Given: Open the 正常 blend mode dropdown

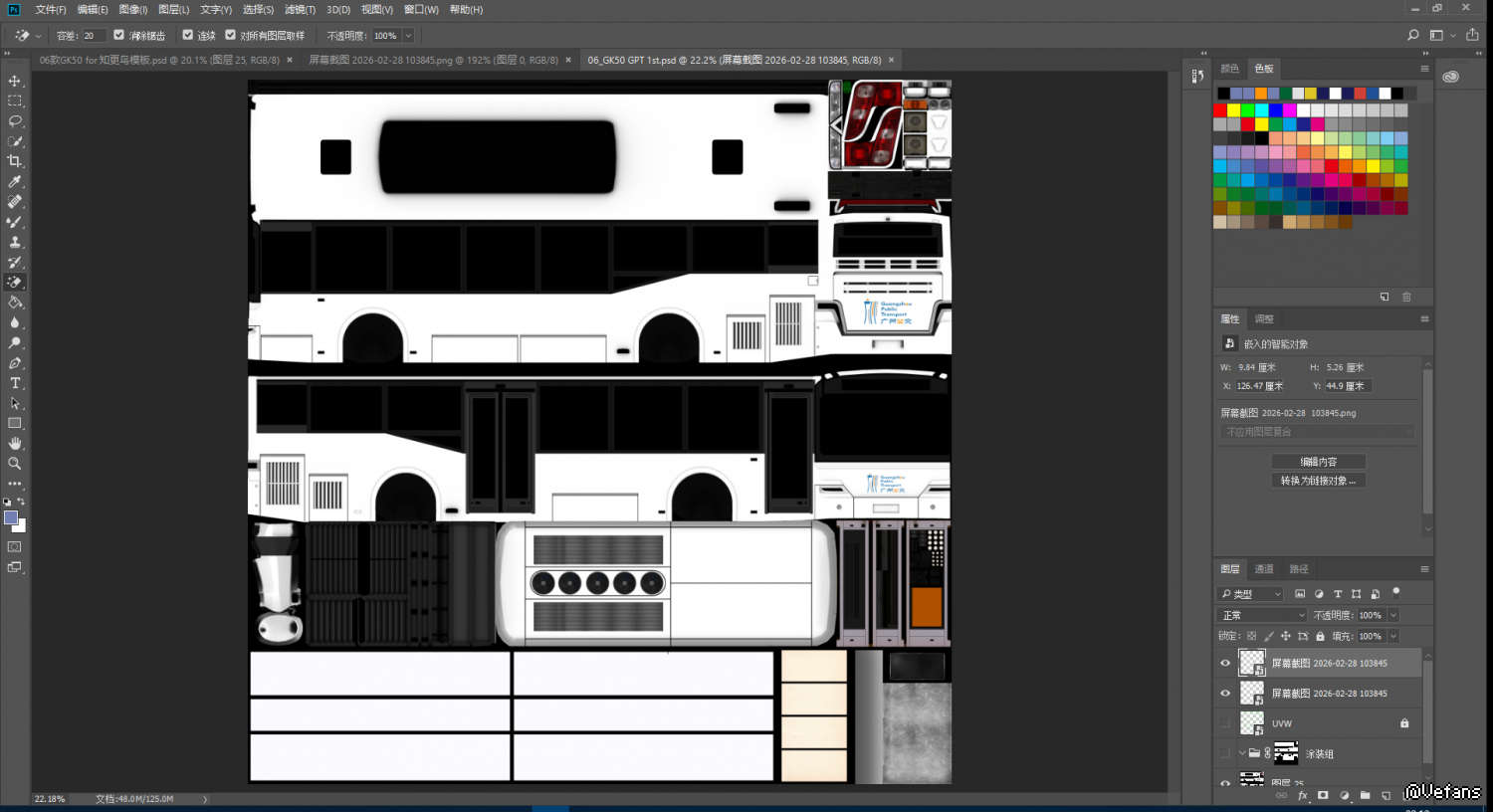Looking at the screenshot, I should 1262,615.
